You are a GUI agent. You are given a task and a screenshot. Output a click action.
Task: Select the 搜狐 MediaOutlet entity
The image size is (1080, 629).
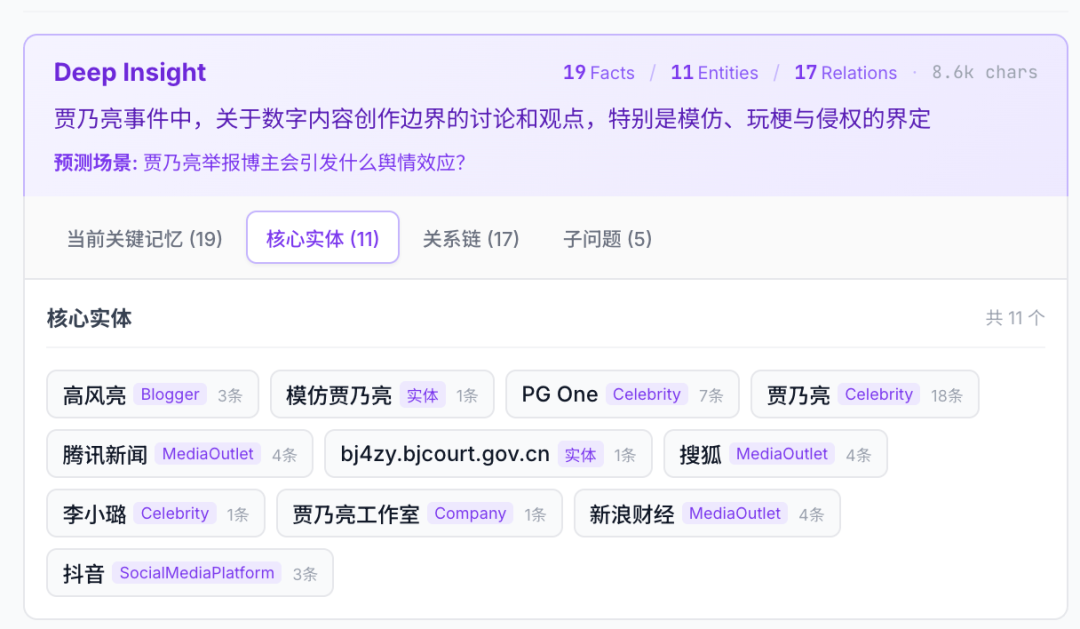(774, 454)
